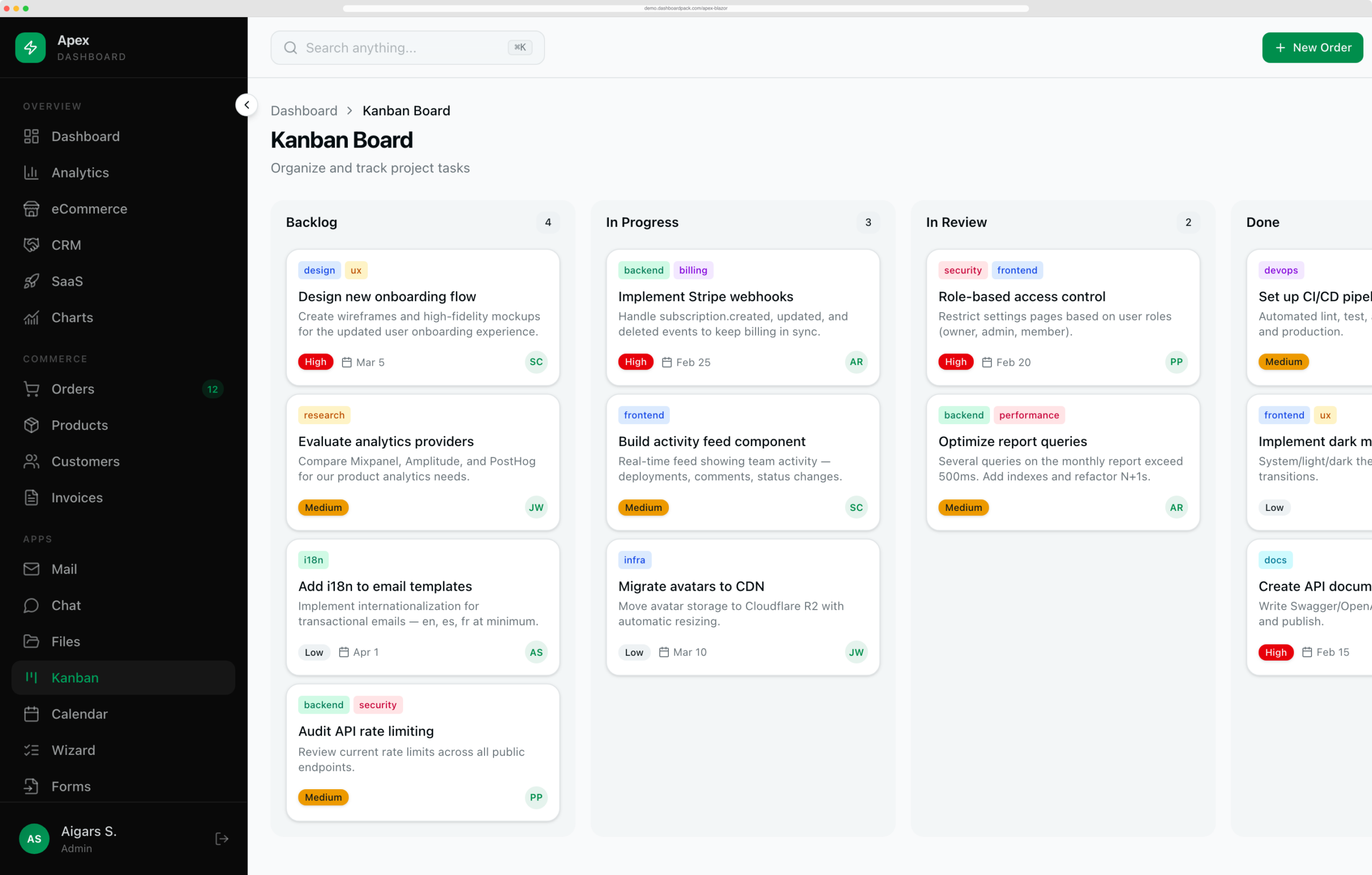Click the ⌘K shortcut badge
This screenshot has width=1372, height=875.
520,47
